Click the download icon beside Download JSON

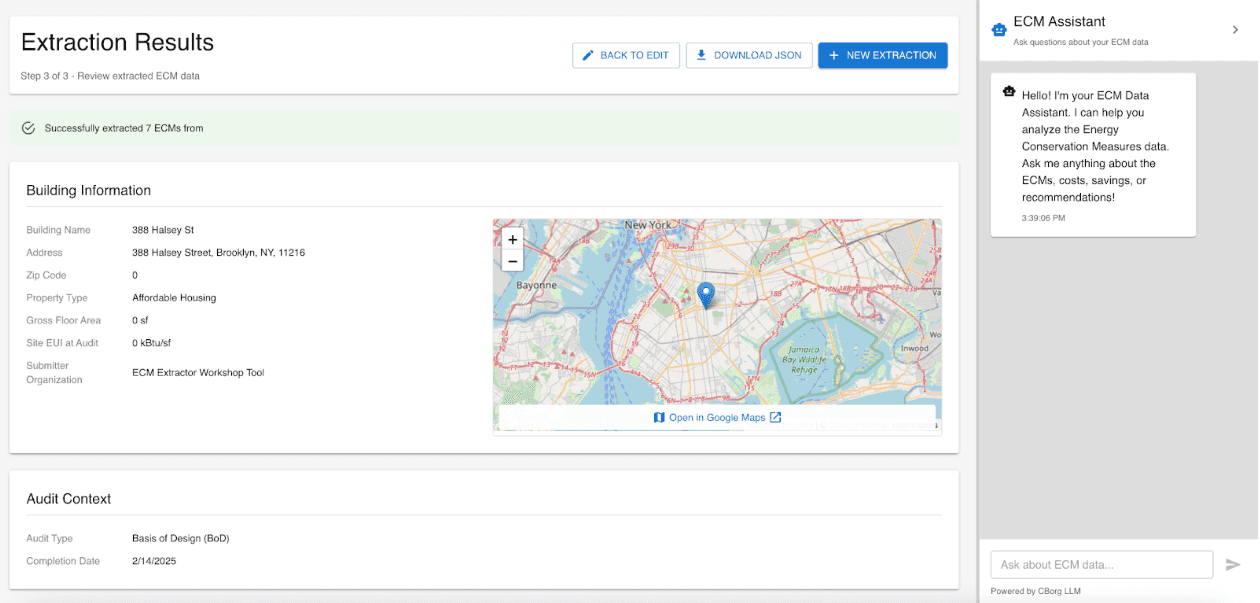coord(703,55)
